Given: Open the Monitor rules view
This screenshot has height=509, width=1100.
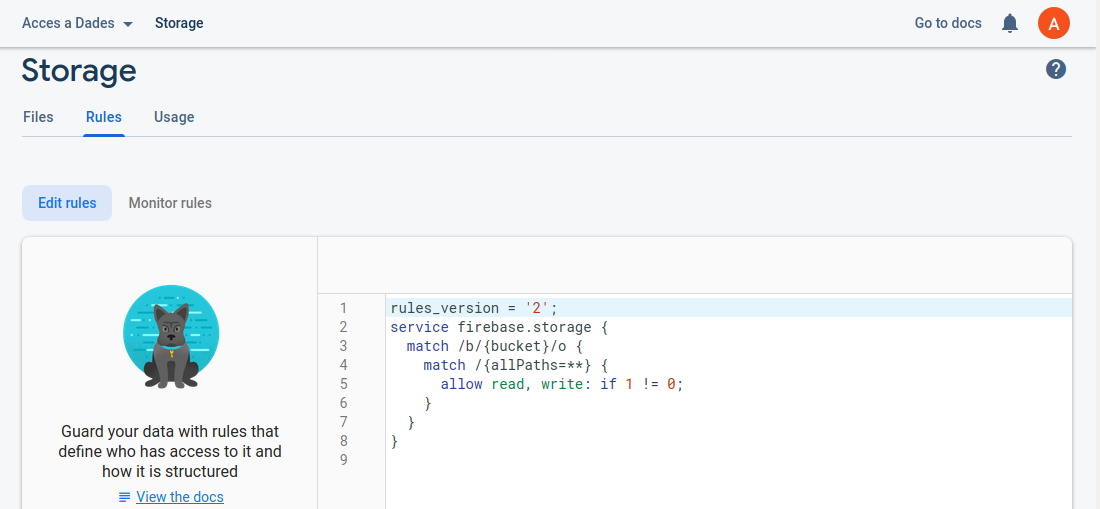Looking at the screenshot, I should tap(170, 203).
